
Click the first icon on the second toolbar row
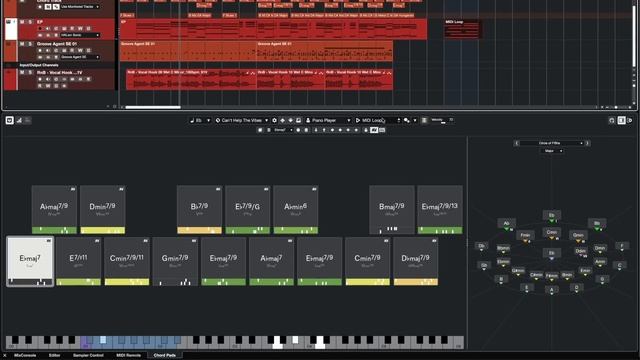point(260,130)
